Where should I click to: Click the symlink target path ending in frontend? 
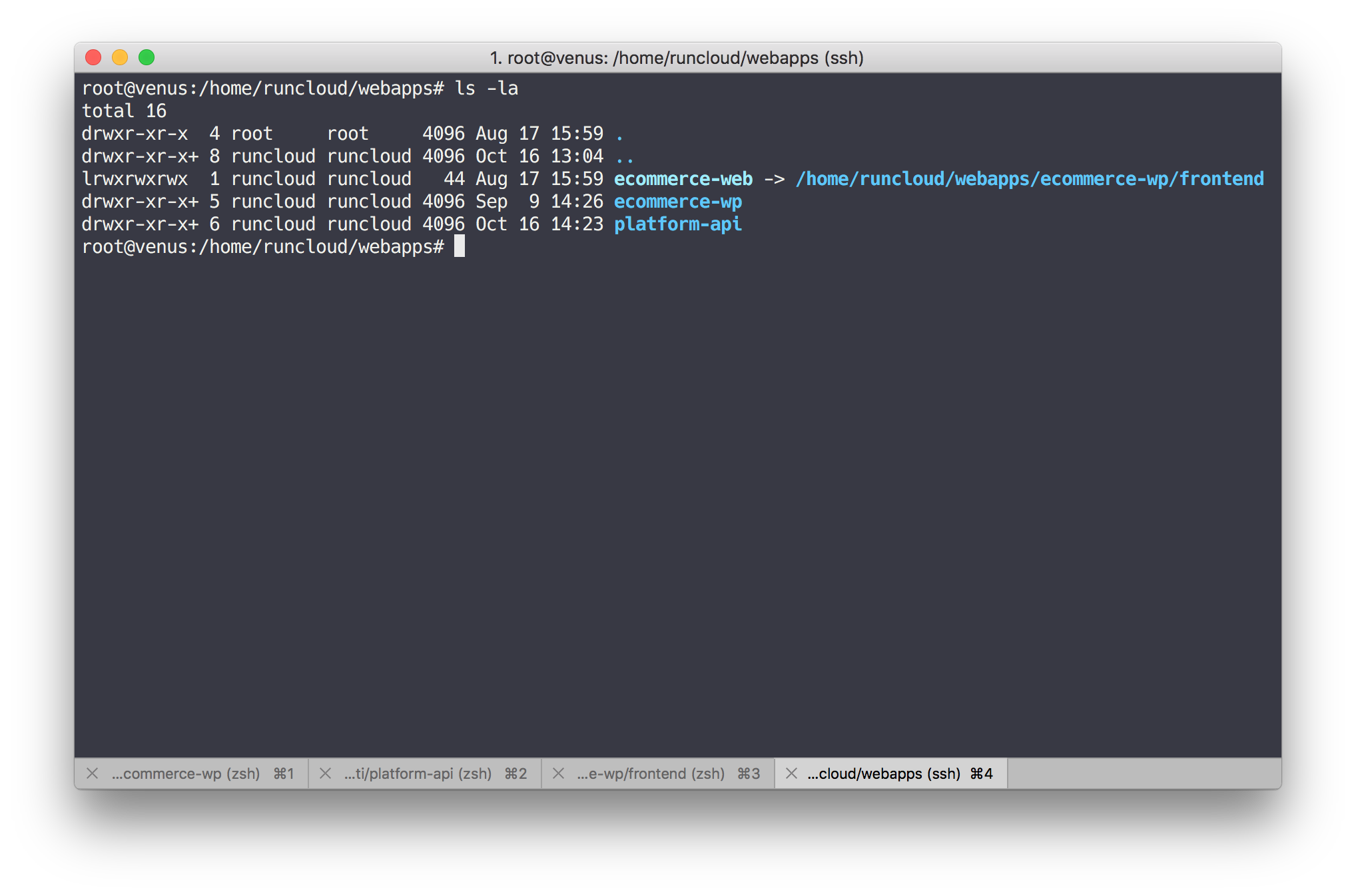[x=1030, y=179]
